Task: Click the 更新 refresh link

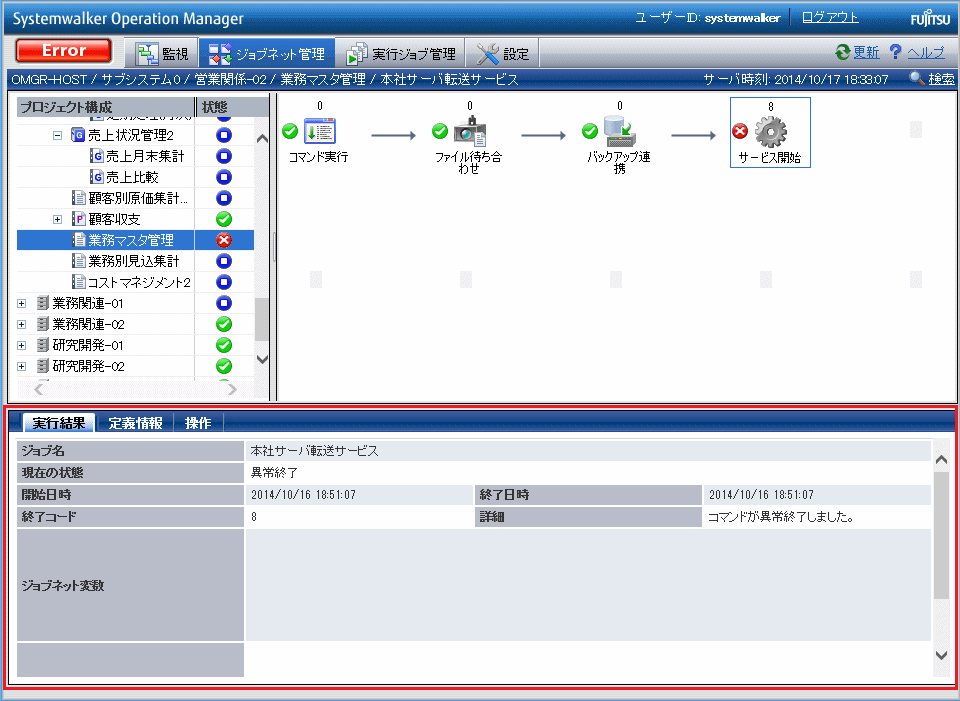Action: coord(866,53)
